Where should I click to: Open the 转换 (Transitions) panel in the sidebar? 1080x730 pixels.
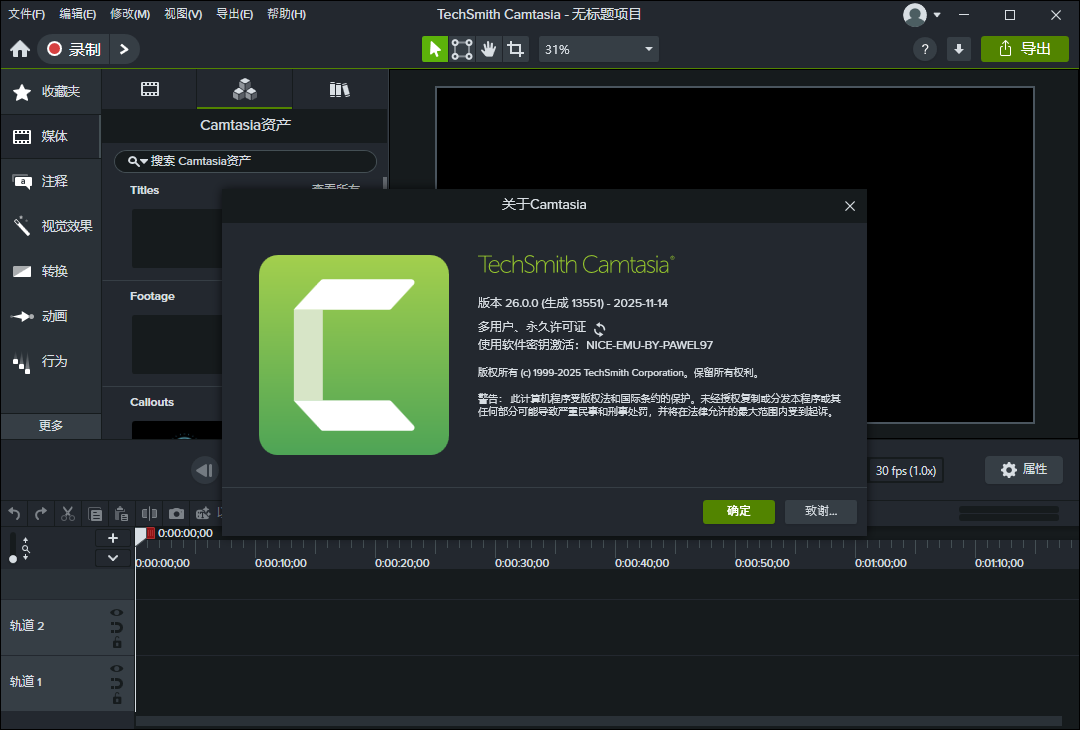point(51,271)
